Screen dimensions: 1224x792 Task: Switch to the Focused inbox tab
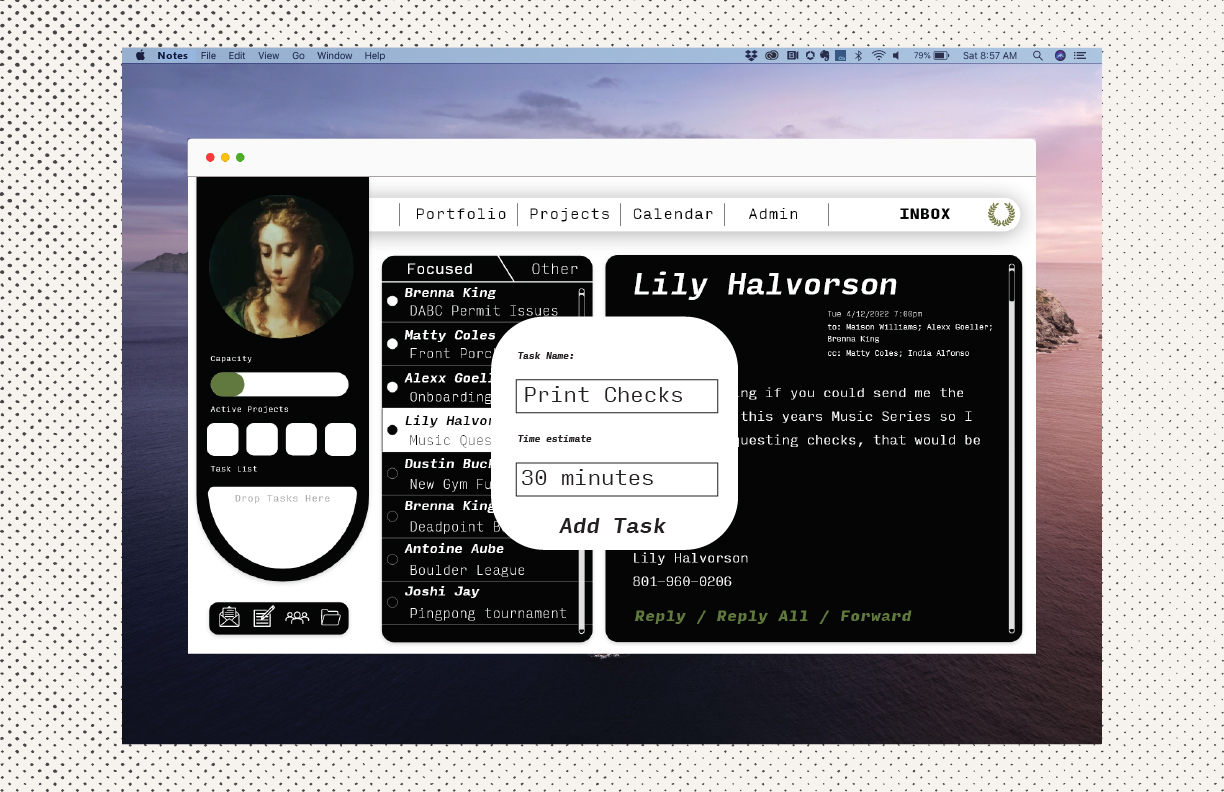[440, 269]
